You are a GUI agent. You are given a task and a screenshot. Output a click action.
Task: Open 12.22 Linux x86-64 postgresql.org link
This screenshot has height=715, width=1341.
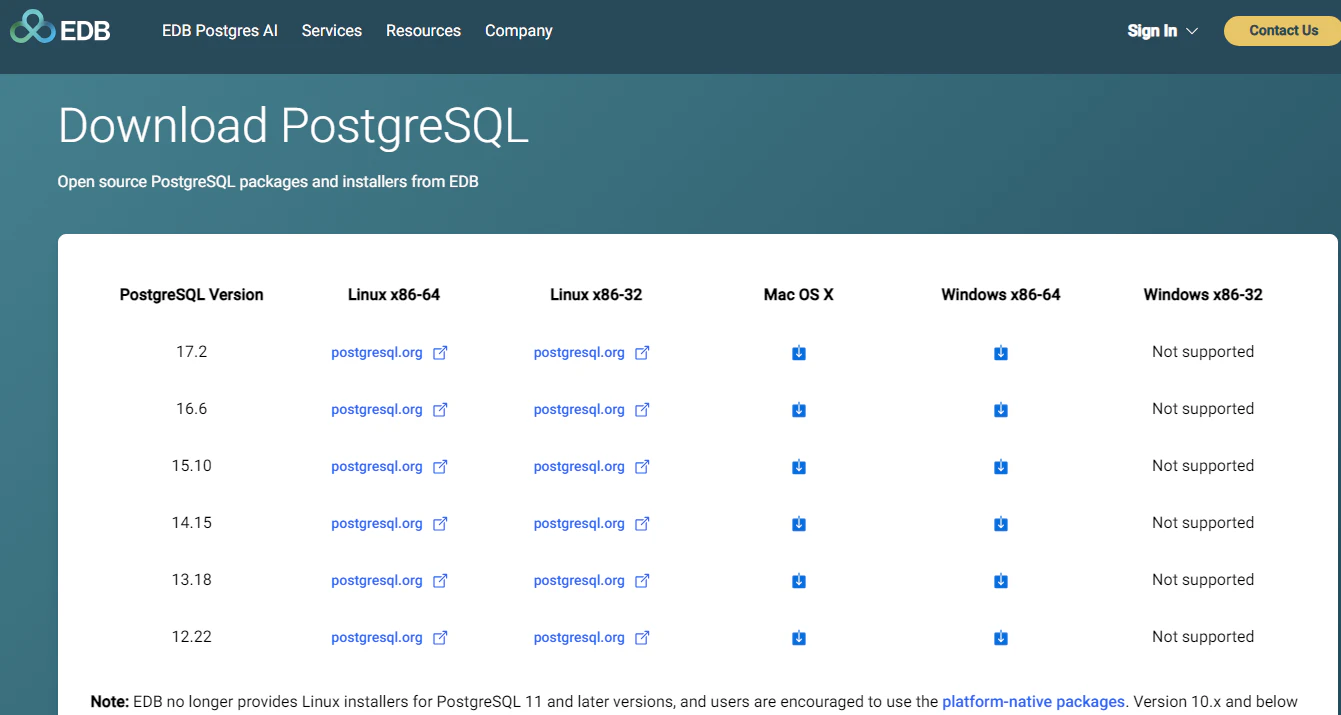pos(389,638)
